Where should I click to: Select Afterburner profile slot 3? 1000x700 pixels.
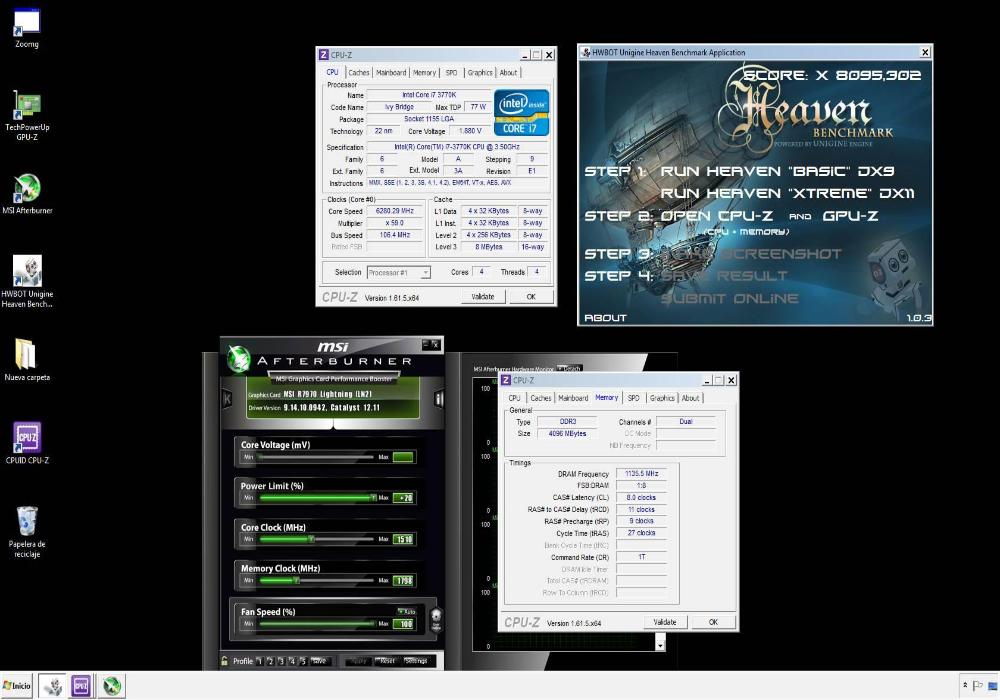(x=281, y=661)
